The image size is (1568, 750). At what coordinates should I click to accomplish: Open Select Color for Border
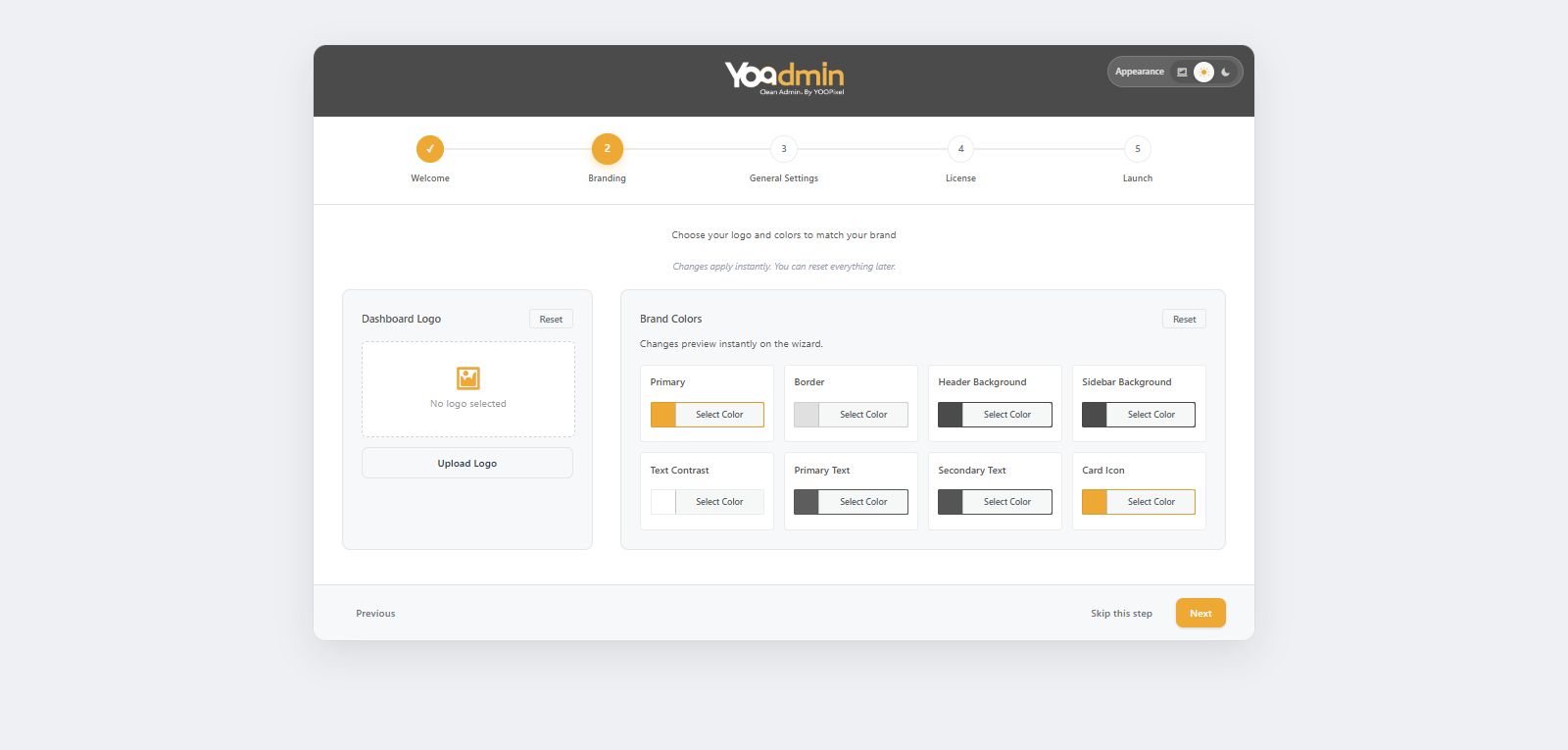(x=863, y=415)
